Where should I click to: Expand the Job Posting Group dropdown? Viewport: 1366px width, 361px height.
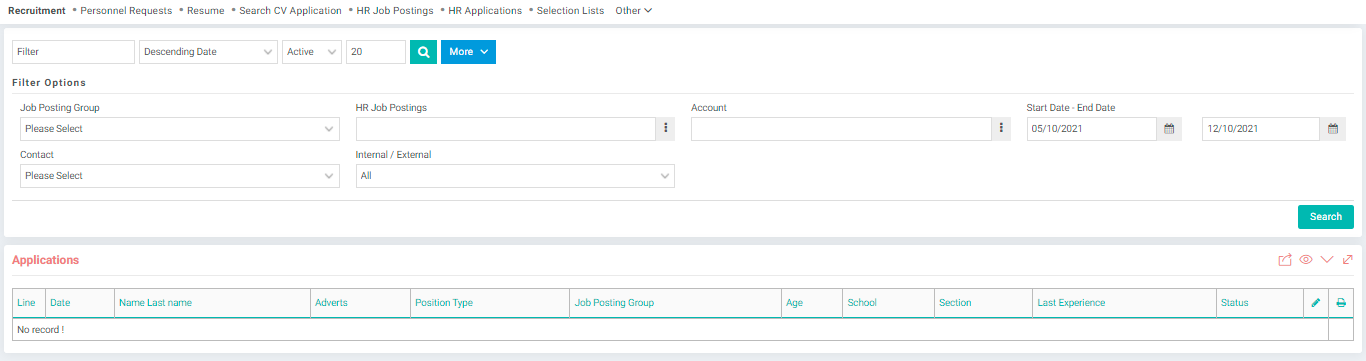[180, 129]
